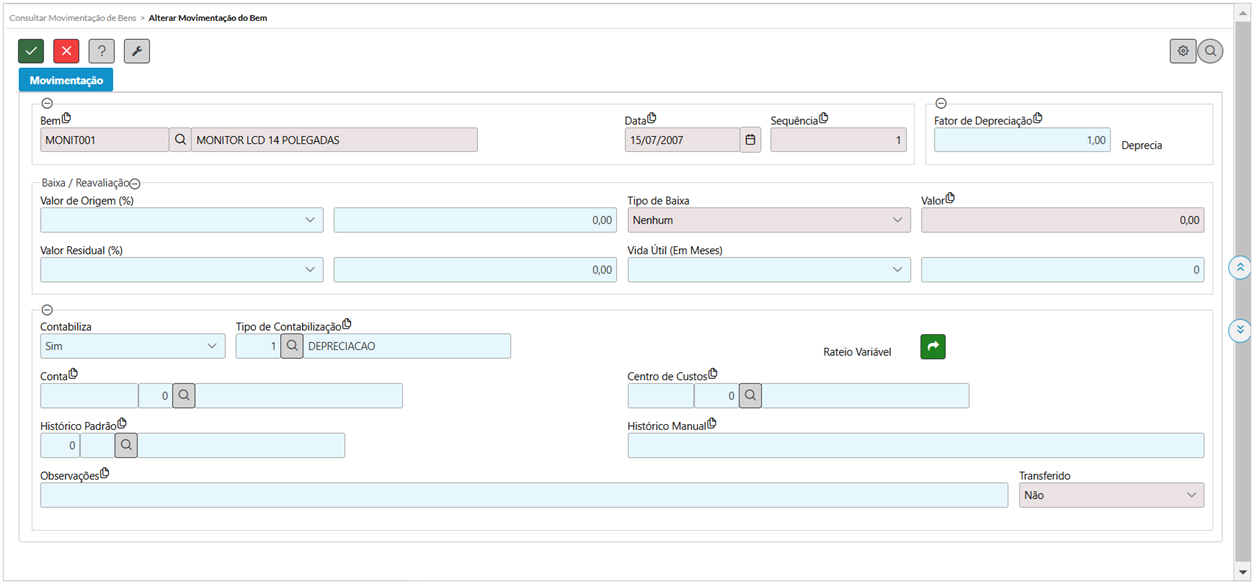Select the Movimentação tab
This screenshot has height=584, width=1252.
click(66, 80)
